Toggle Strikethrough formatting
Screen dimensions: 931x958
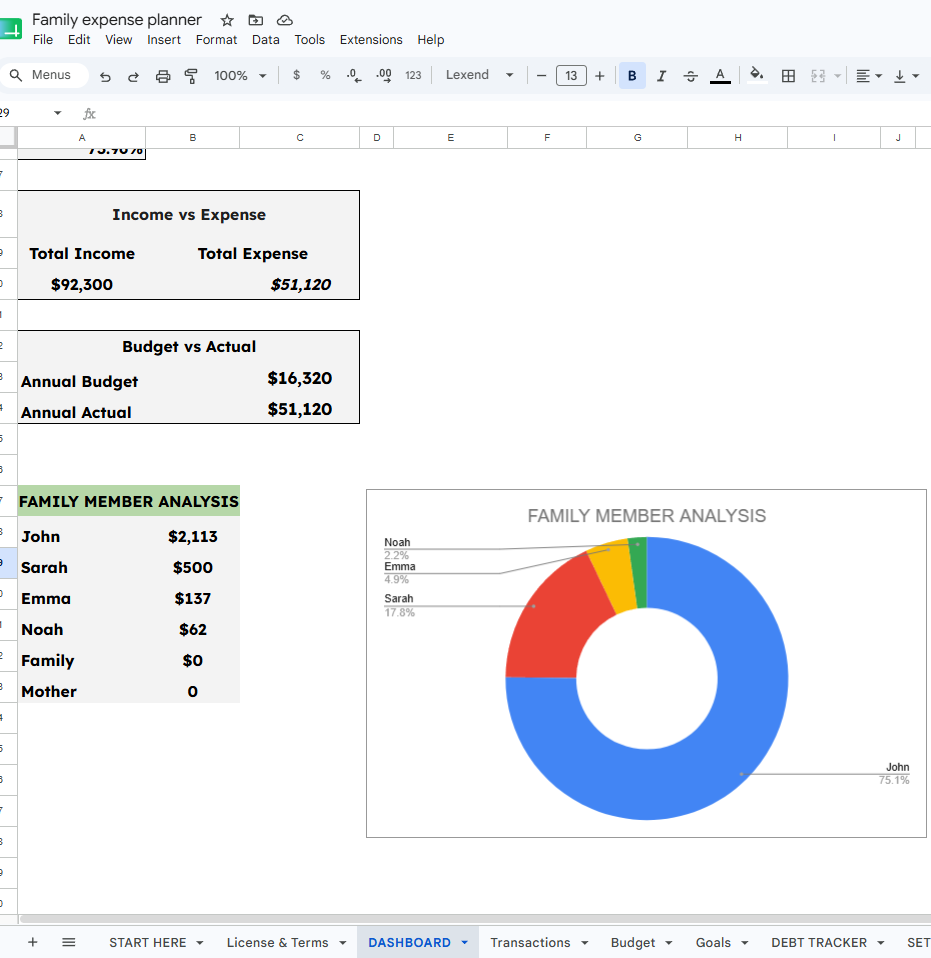691,76
